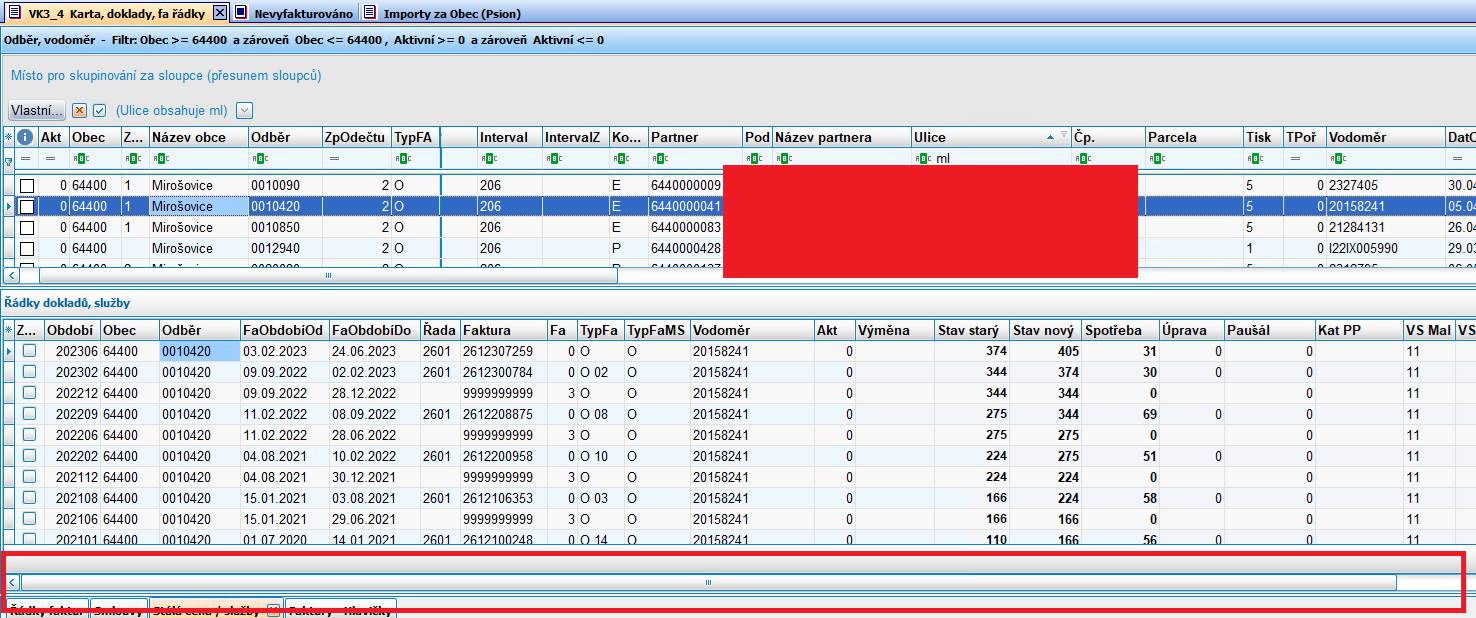Click the upper grid horizontal scrollbar thumb
This screenshot has width=1476, height=618.
click(x=328, y=275)
